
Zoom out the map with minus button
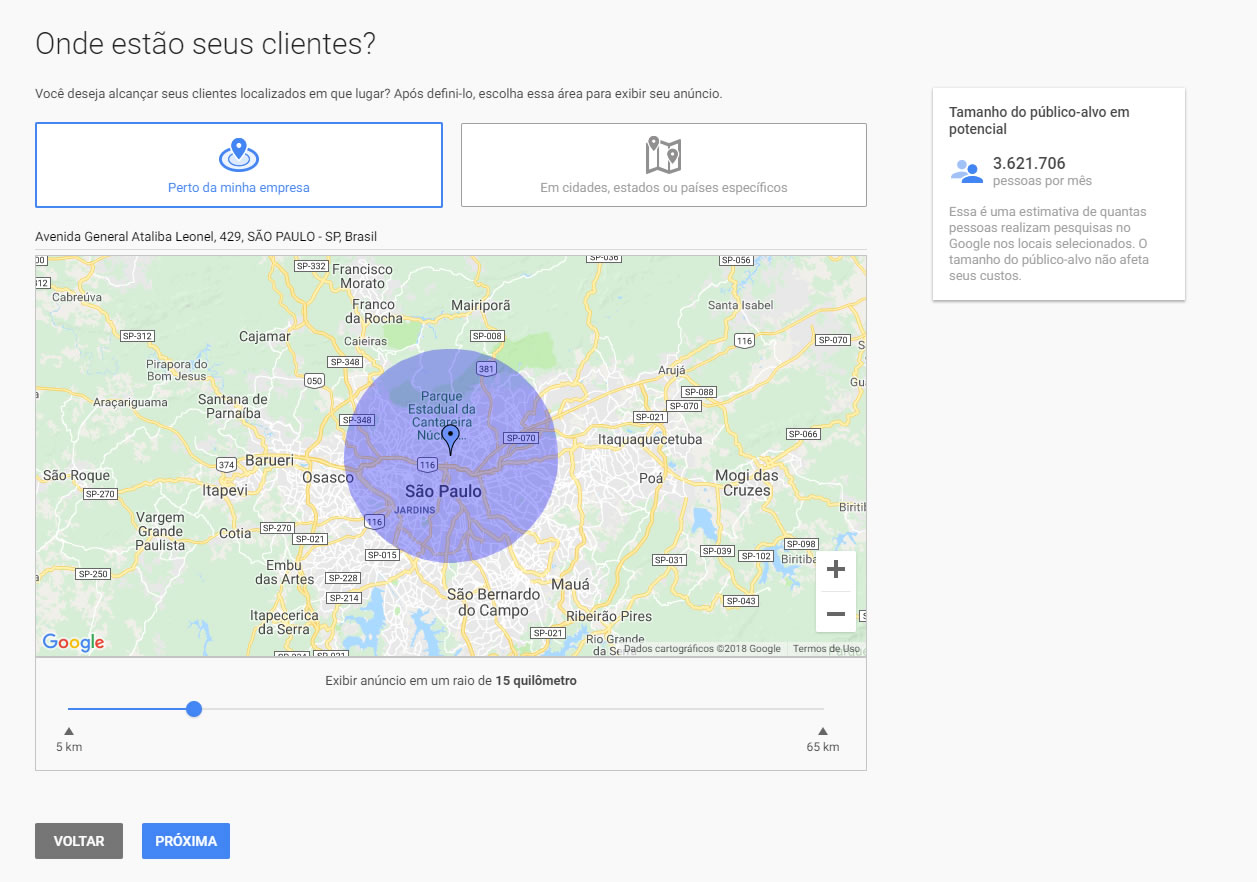tap(836, 613)
